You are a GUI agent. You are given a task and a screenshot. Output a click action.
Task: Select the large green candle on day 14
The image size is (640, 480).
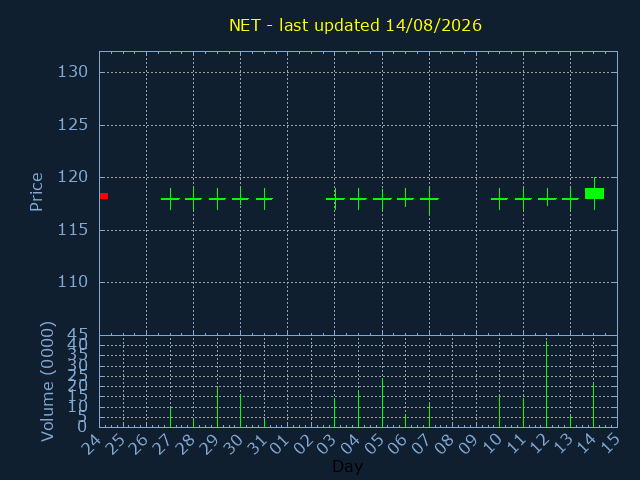pyautogui.click(x=594, y=193)
